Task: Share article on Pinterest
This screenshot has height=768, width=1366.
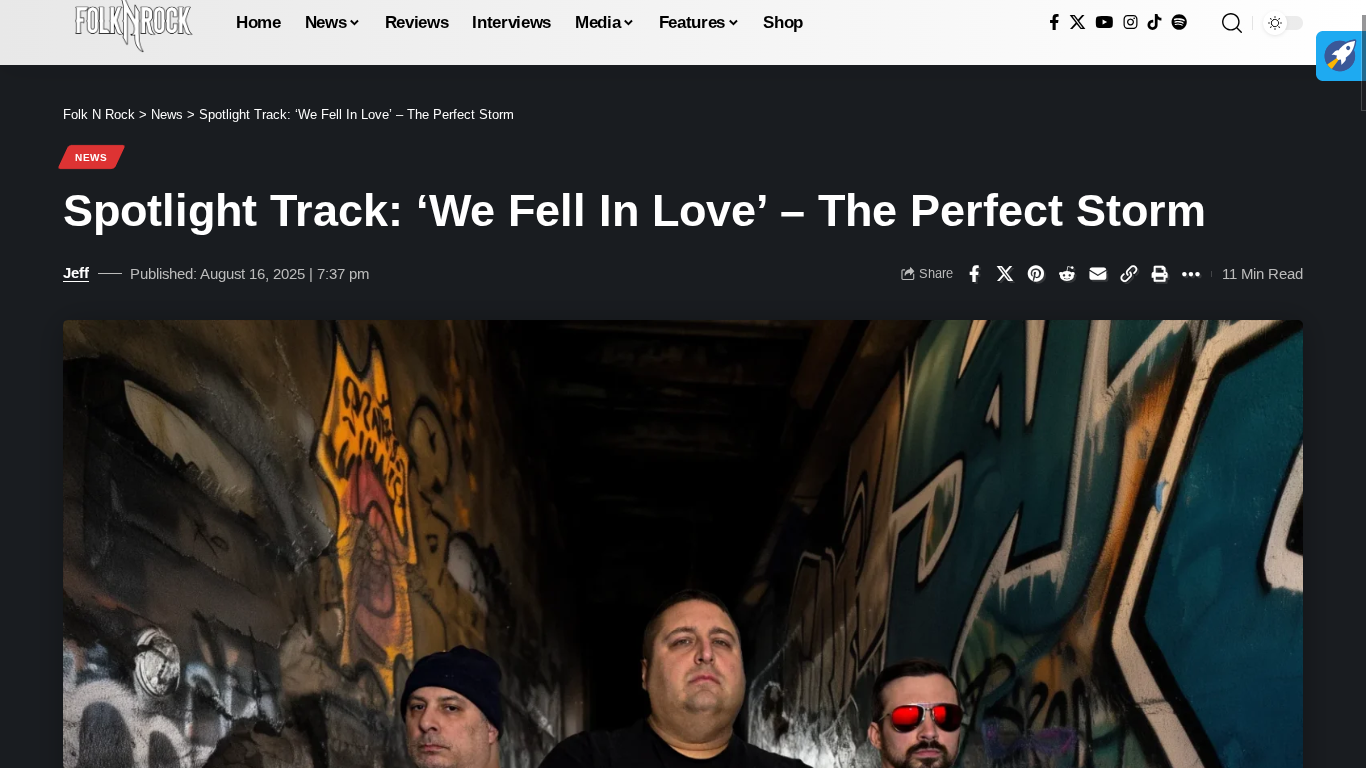Action: point(1036,274)
